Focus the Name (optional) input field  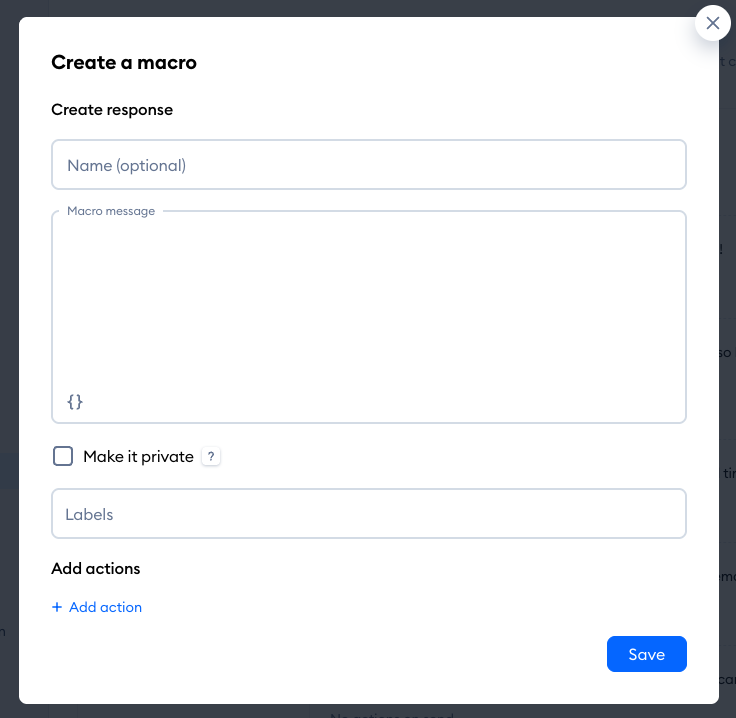tap(368, 165)
